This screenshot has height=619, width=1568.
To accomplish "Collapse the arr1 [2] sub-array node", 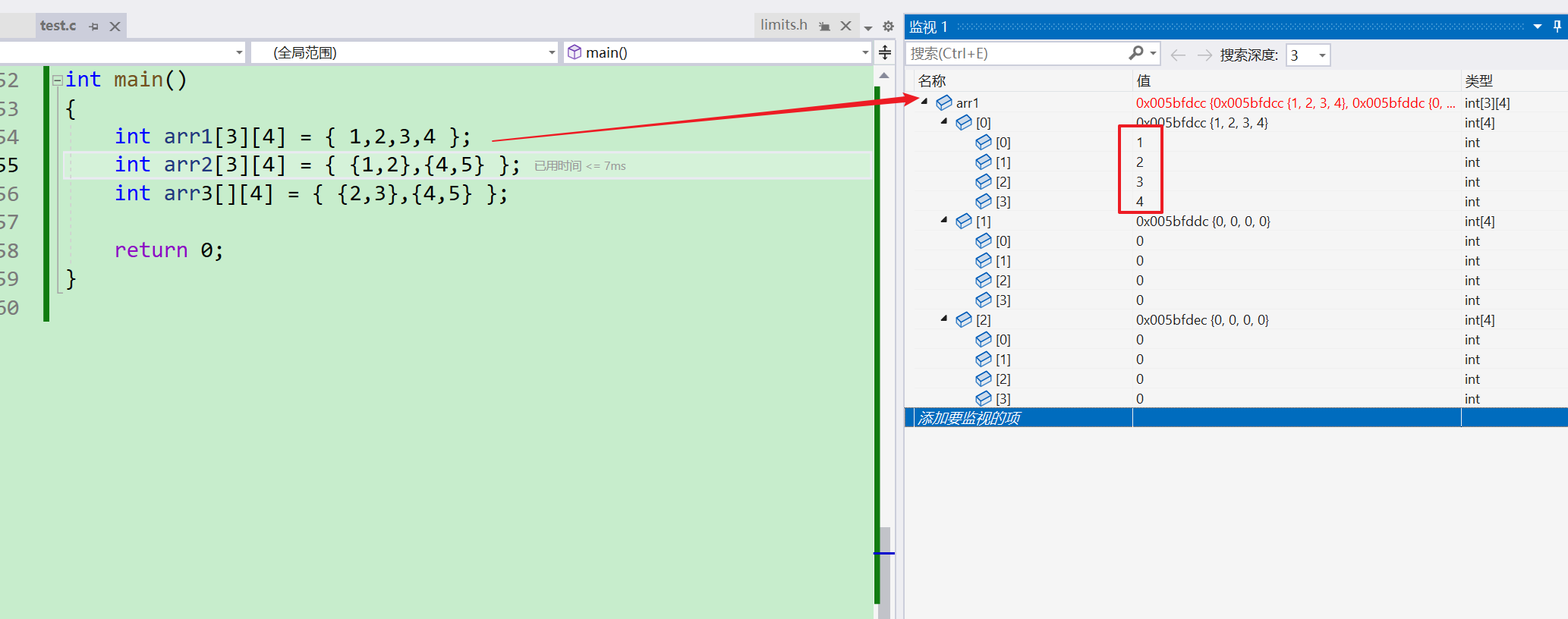I will tap(944, 319).
